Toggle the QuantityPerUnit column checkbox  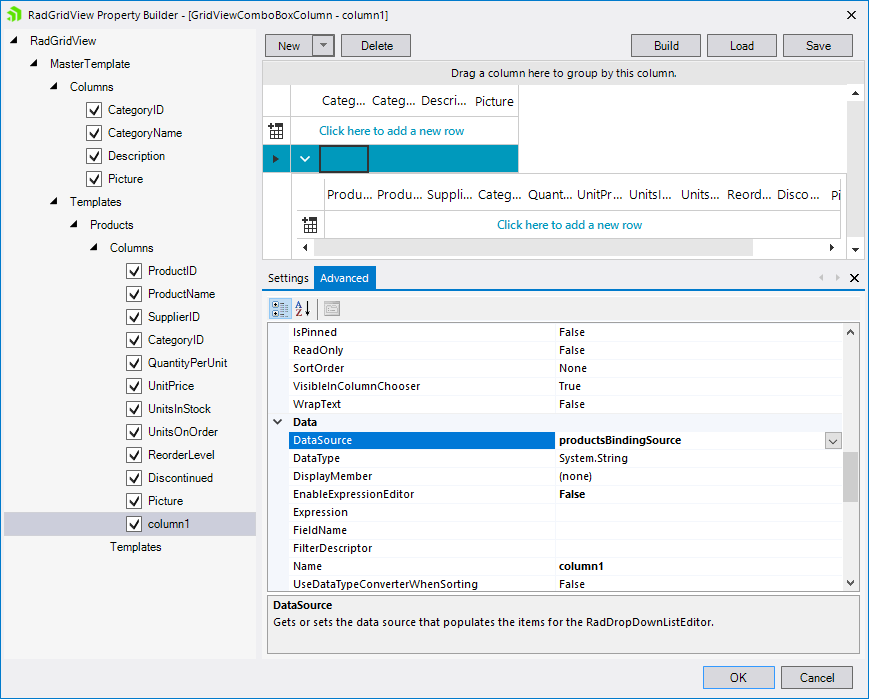pyautogui.click(x=134, y=363)
